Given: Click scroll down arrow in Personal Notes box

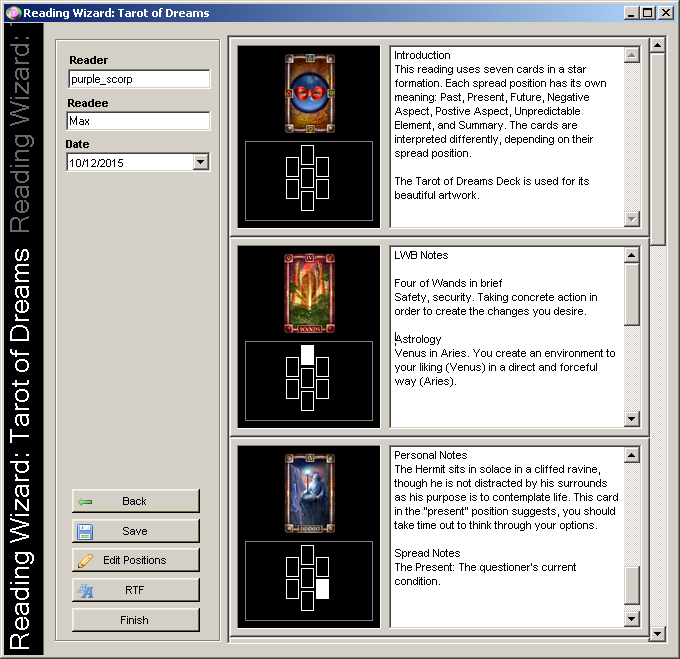Looking at the screenshot, I should pyautogui.click(x=632, y=619).
